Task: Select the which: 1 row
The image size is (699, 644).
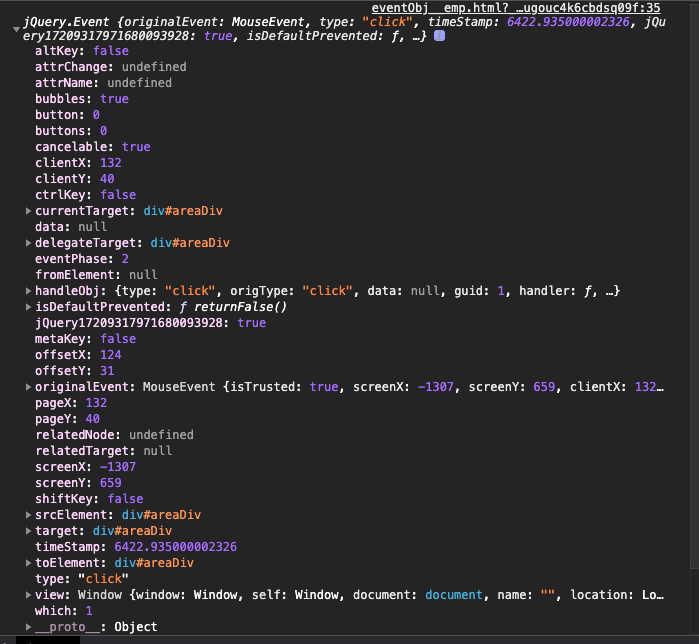Action: 64,611
